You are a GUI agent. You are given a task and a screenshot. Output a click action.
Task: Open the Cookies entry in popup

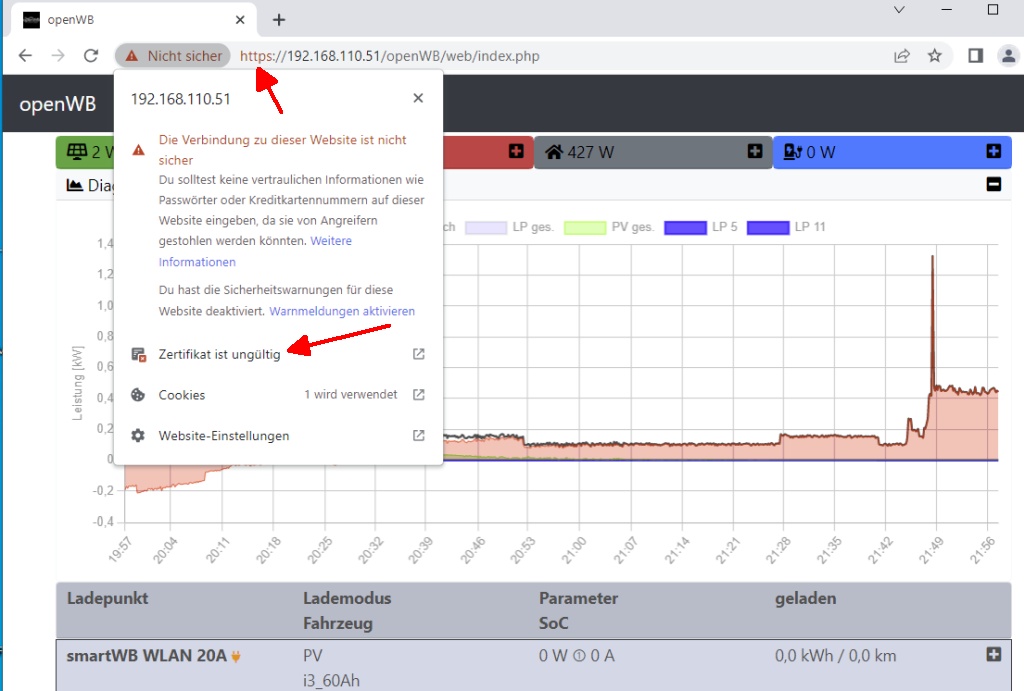click(182, 395)
